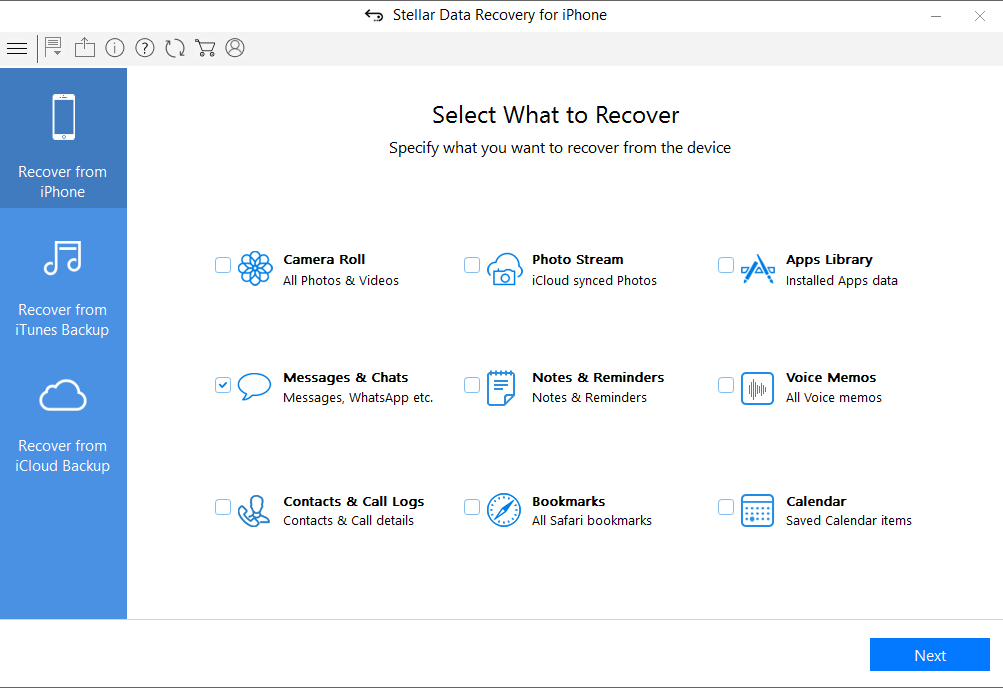Open the help question mark icon
Viewport: 1003px width, 688px height.
click(145, 48)
